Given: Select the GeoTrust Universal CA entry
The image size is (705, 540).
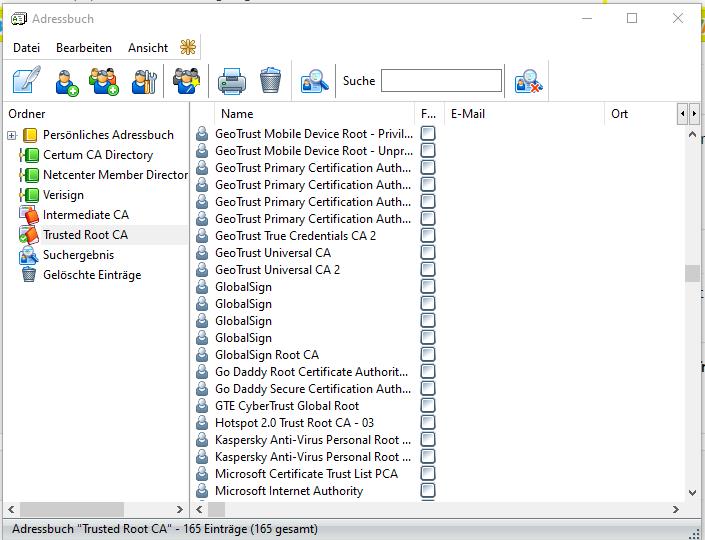Looking at the screenshot, I should [x=273, y=253].
